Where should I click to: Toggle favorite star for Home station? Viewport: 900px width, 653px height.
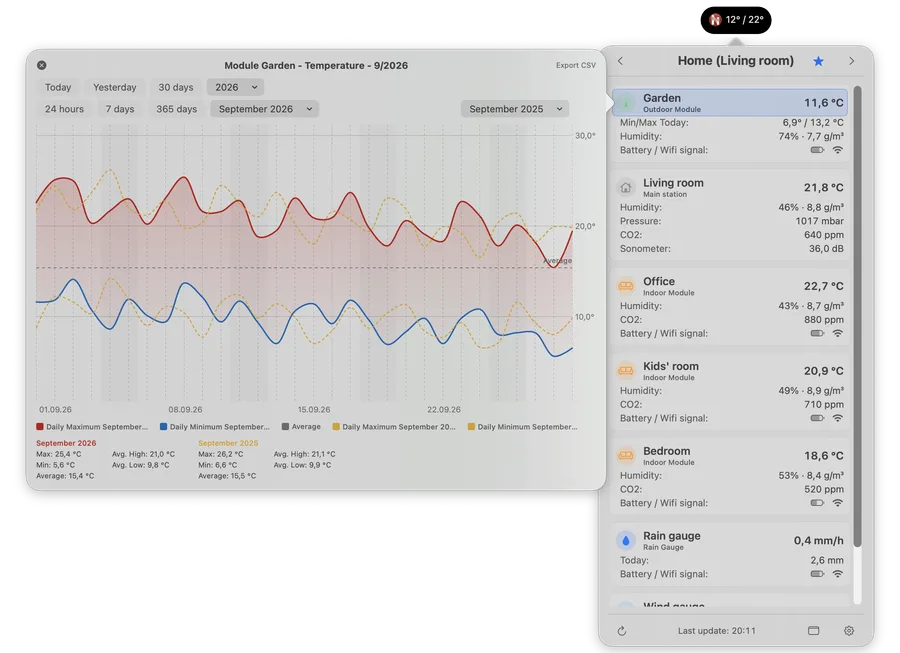coord(818,61)
